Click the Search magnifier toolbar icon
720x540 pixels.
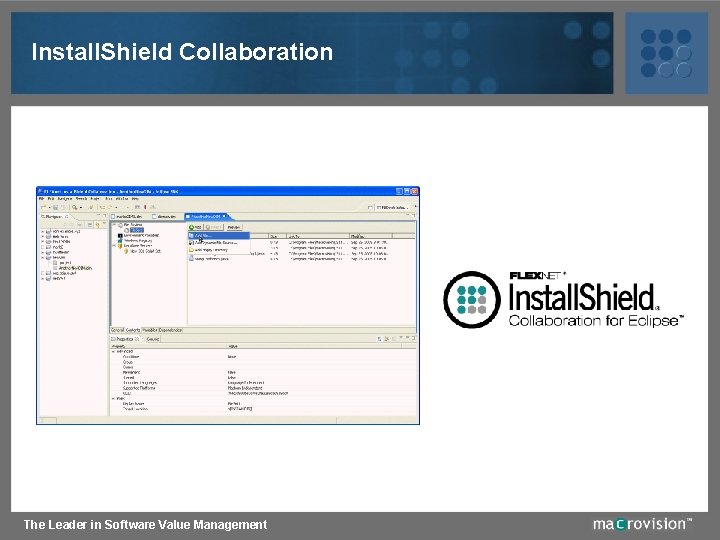[74, 208]
